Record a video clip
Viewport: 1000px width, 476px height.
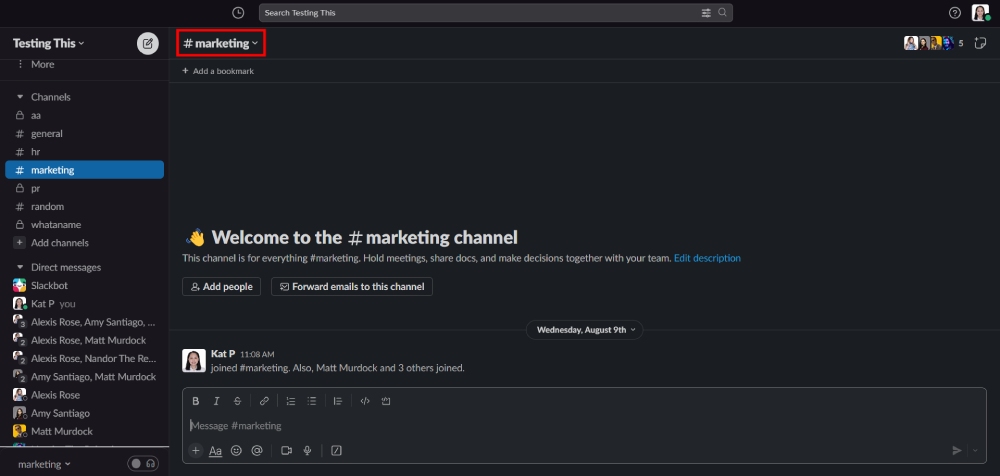click(286, 450)
